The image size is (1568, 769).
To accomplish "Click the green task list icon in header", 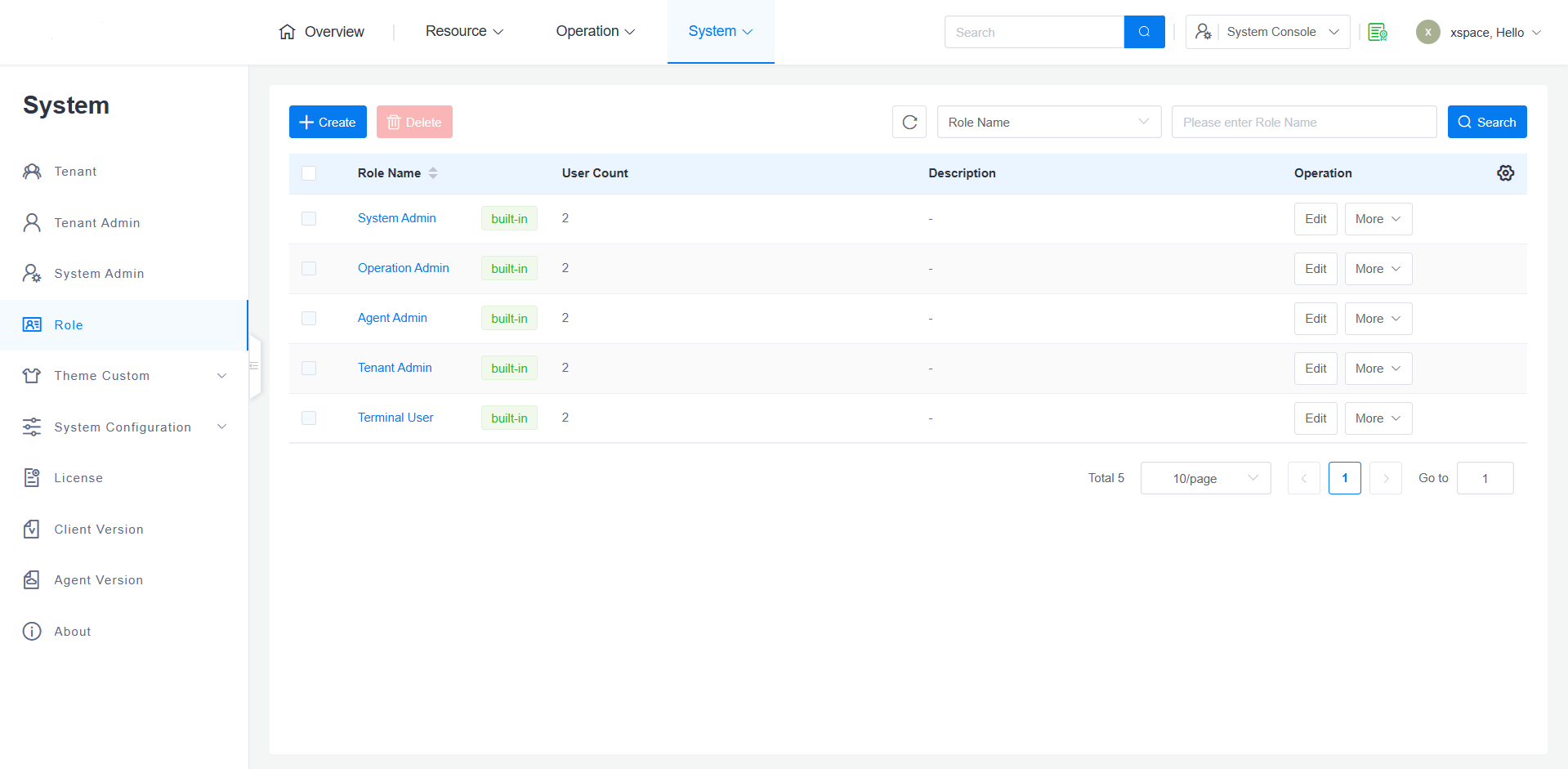I will (1378, 32).
